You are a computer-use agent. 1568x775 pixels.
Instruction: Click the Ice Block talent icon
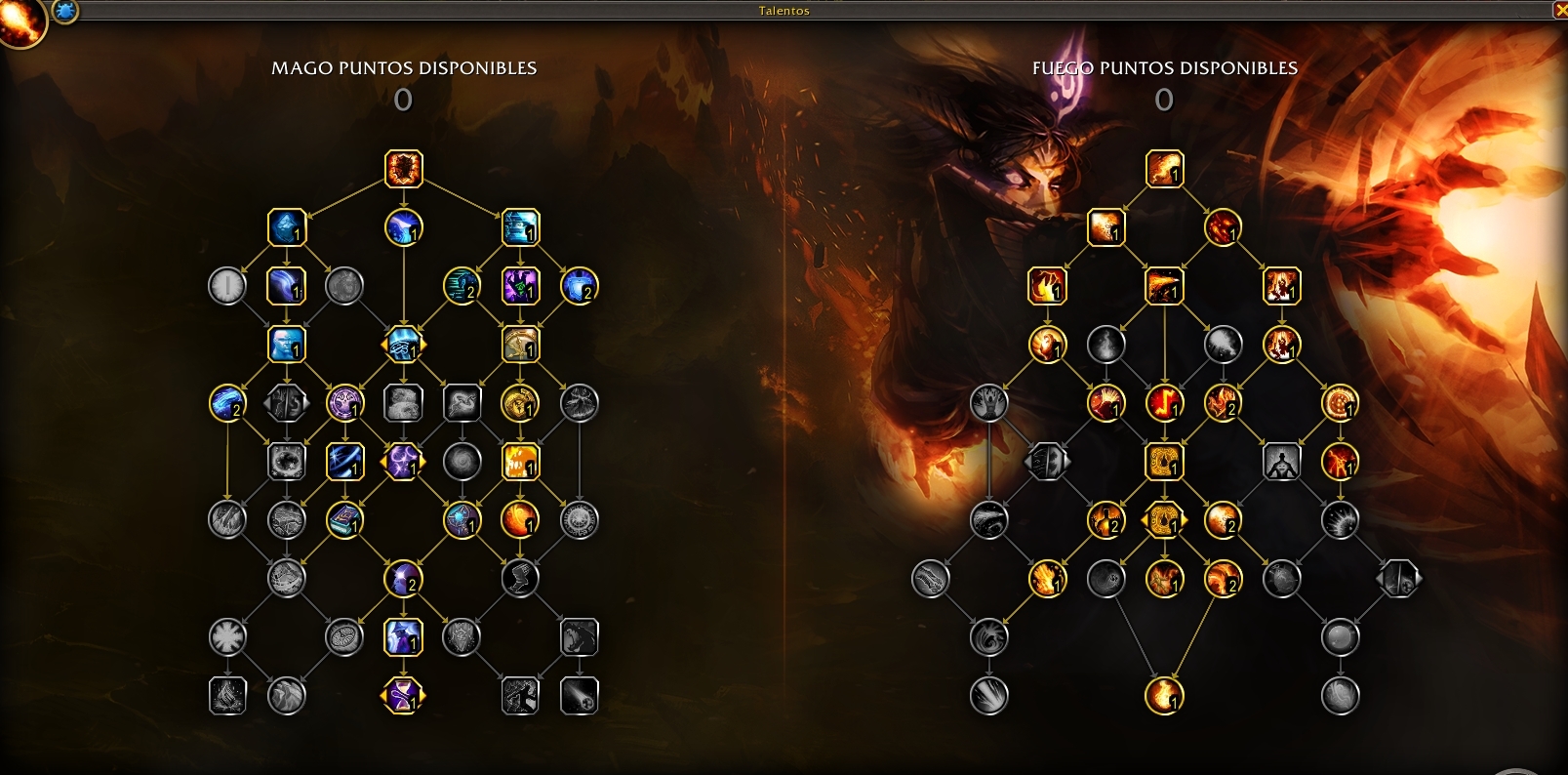click(x=287, y=227)
